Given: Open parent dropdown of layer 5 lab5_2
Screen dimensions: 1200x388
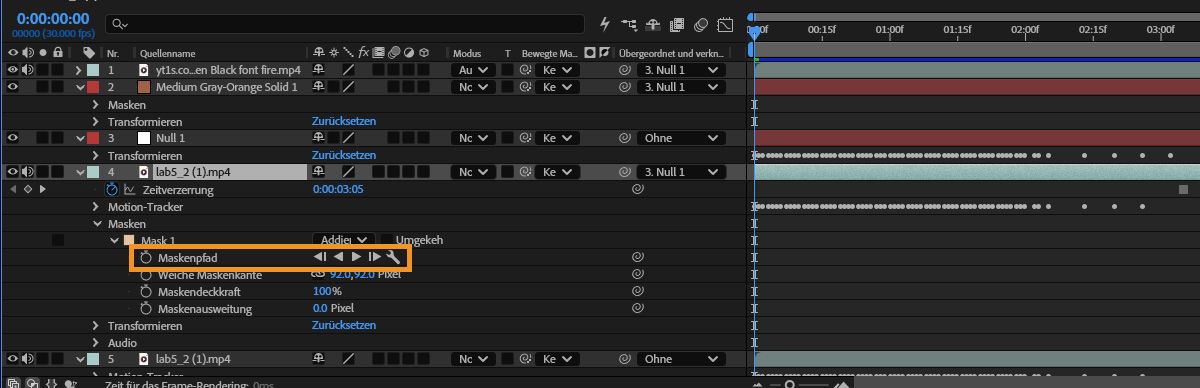Looking at the screenshot, I should (x=681, y=359).
